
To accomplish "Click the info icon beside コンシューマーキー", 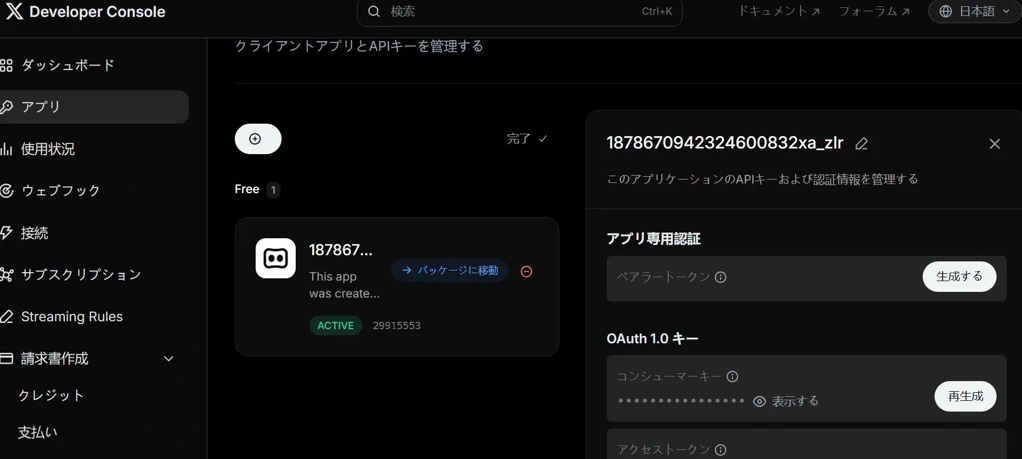I will [x=732, y=377].
